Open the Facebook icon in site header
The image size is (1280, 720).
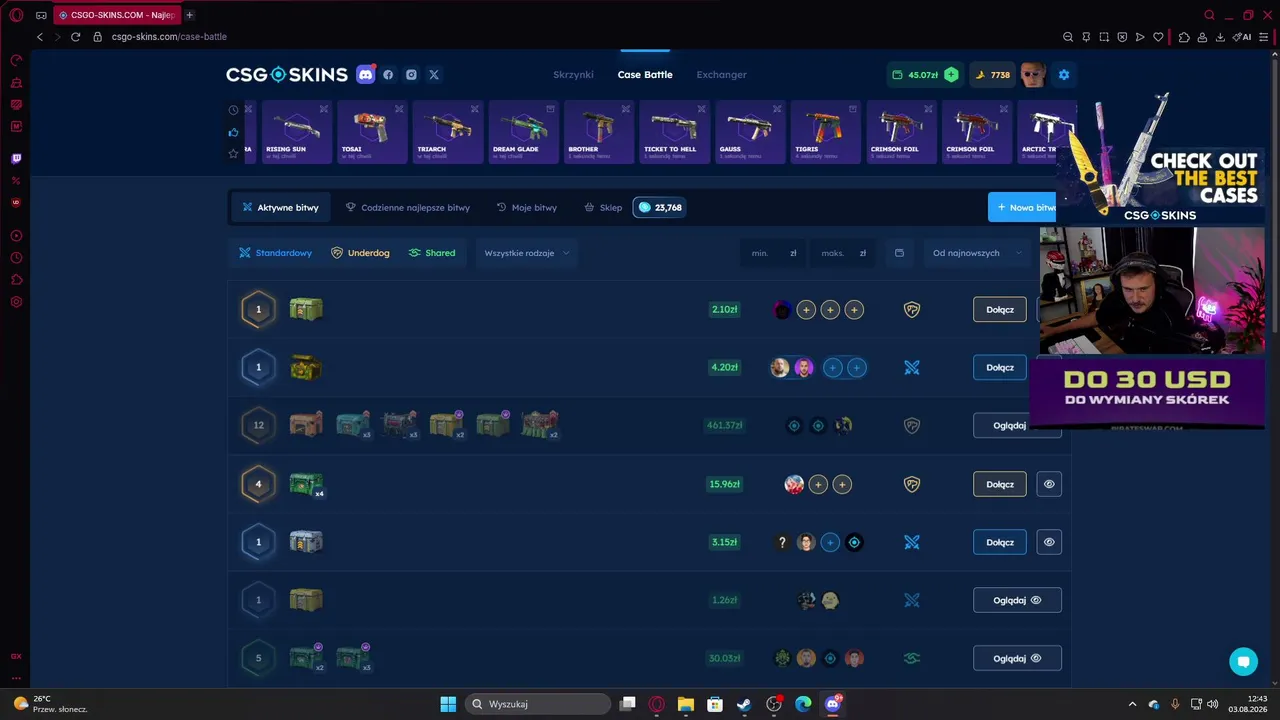pyautogui.click(x=388, y=75)
